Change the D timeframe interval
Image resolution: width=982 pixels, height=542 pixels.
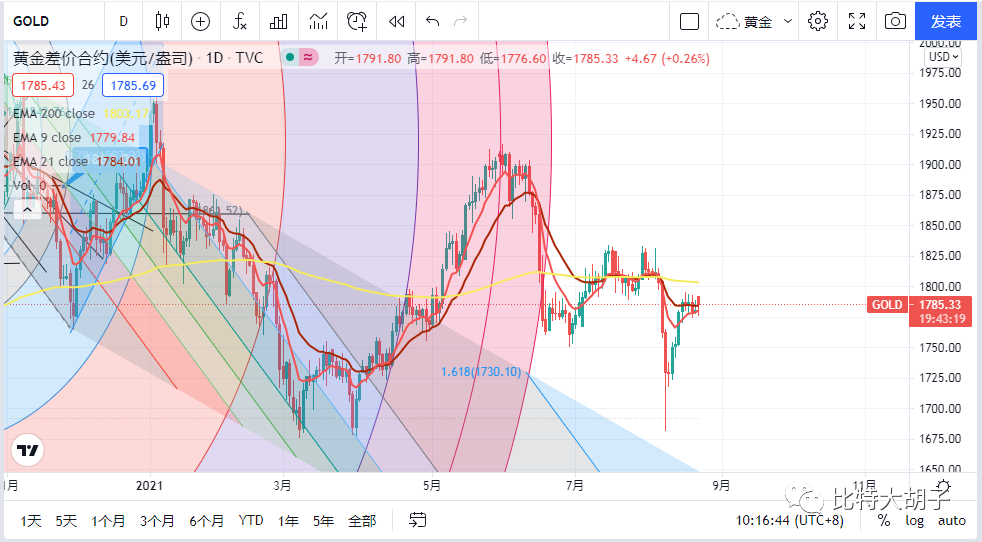tap(123, 21)
